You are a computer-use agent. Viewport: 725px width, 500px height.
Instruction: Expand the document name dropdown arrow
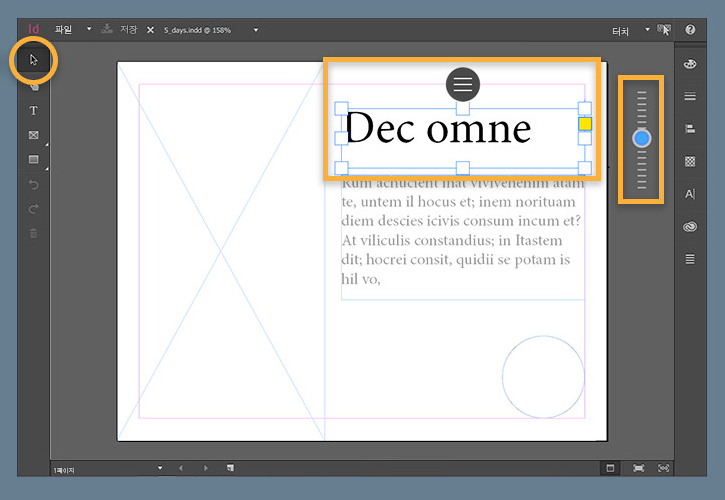[256, 30]
